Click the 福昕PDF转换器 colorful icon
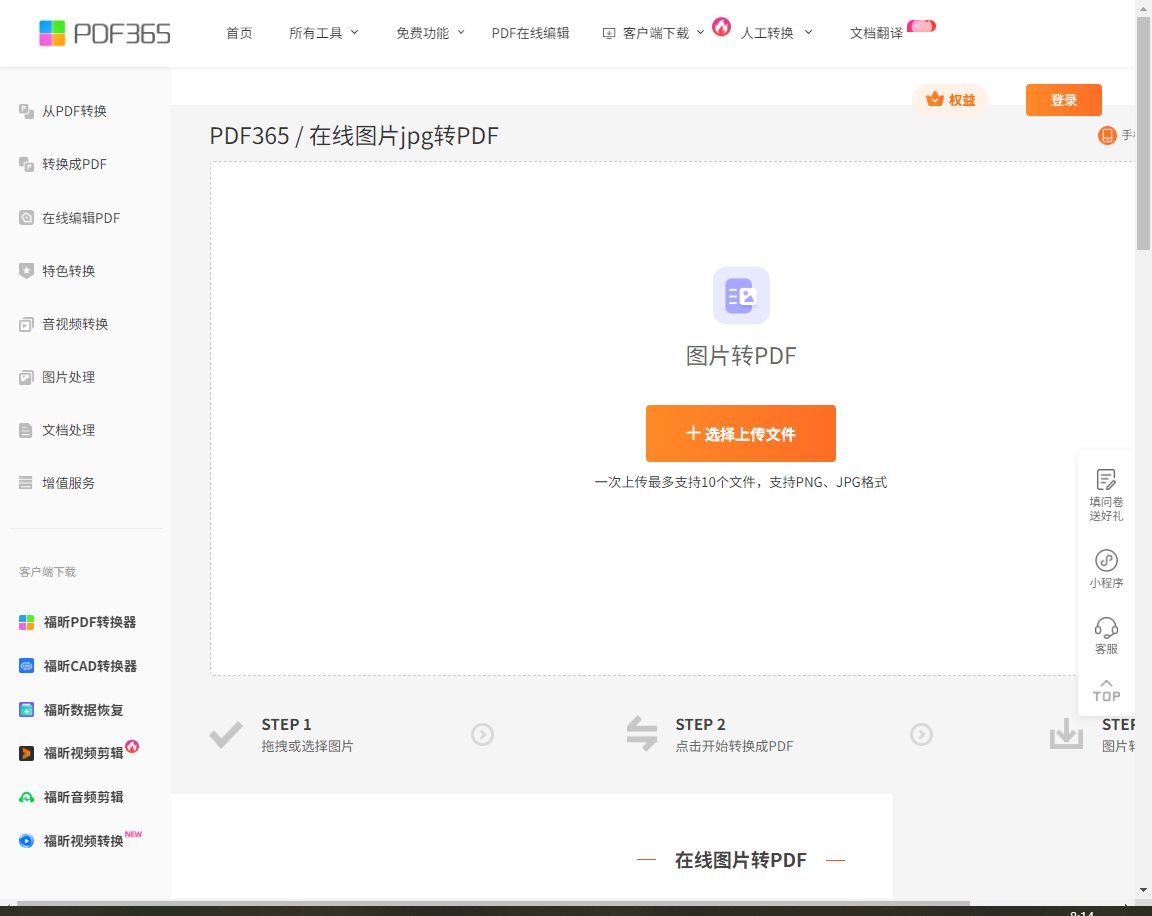Viewport: 1152px width, 916px height. pyautogui.click(x=26, y=622)
